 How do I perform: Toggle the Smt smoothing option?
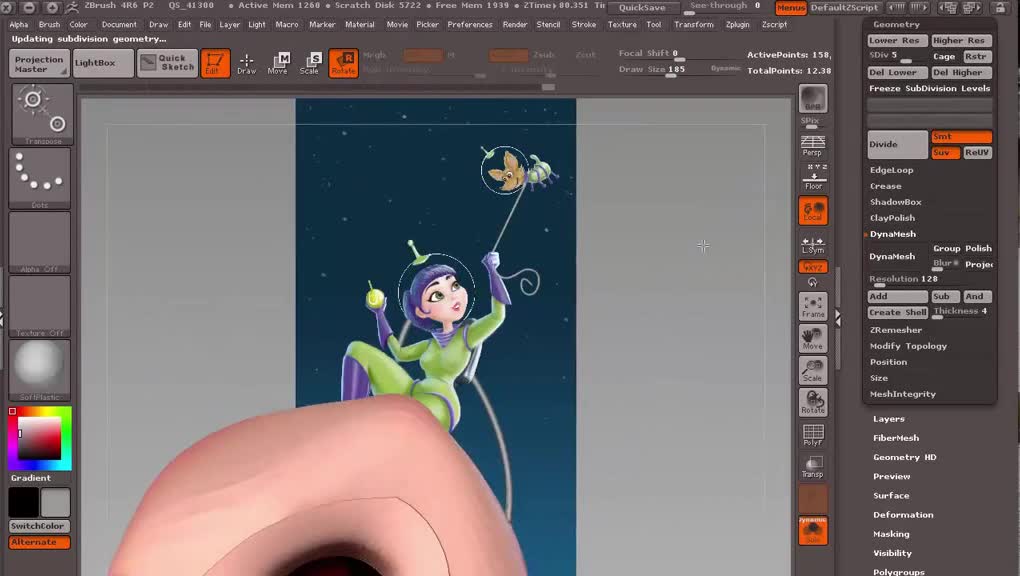tap(961, 137)
